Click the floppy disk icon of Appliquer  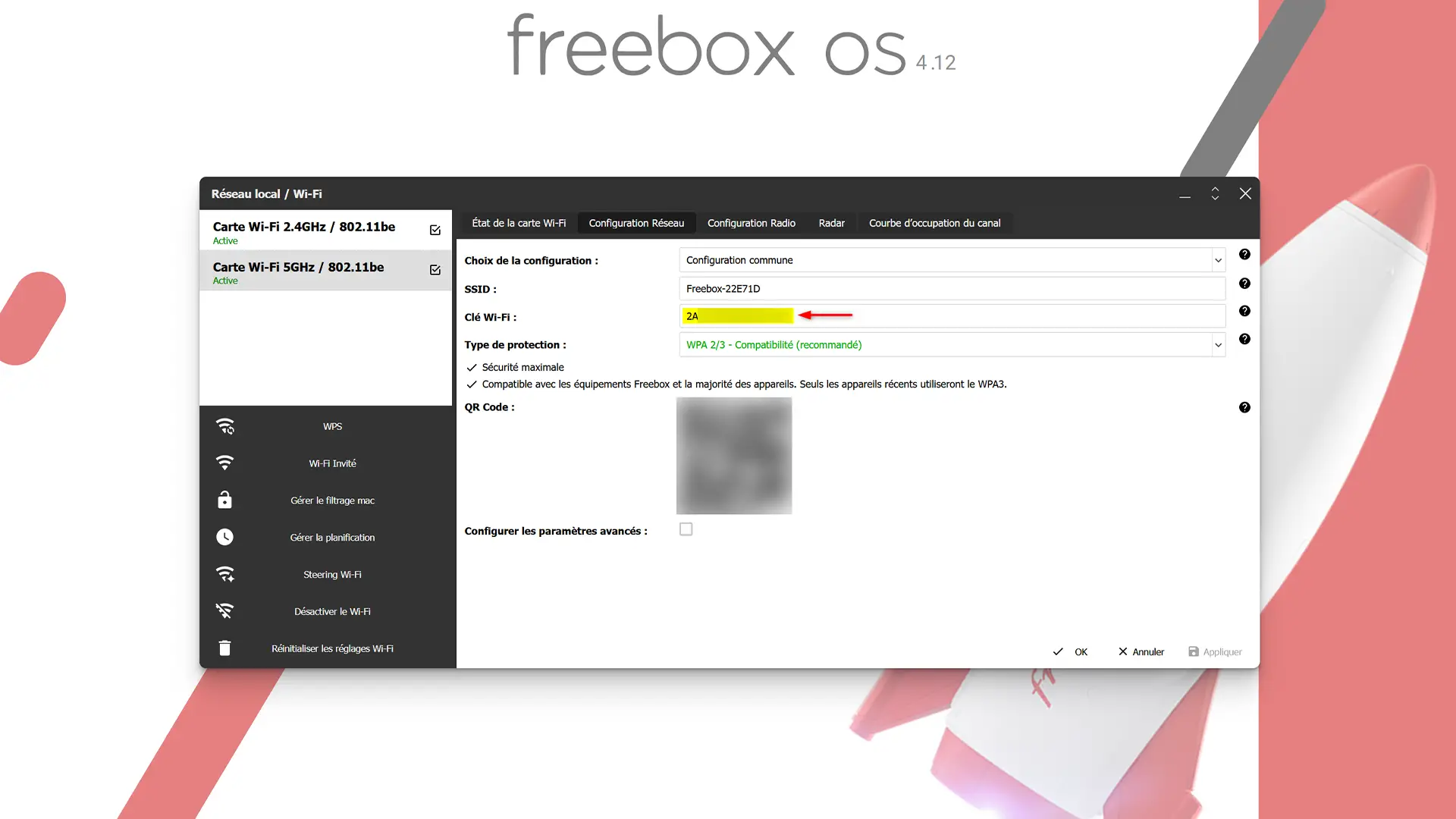(x=1194, y=651)
